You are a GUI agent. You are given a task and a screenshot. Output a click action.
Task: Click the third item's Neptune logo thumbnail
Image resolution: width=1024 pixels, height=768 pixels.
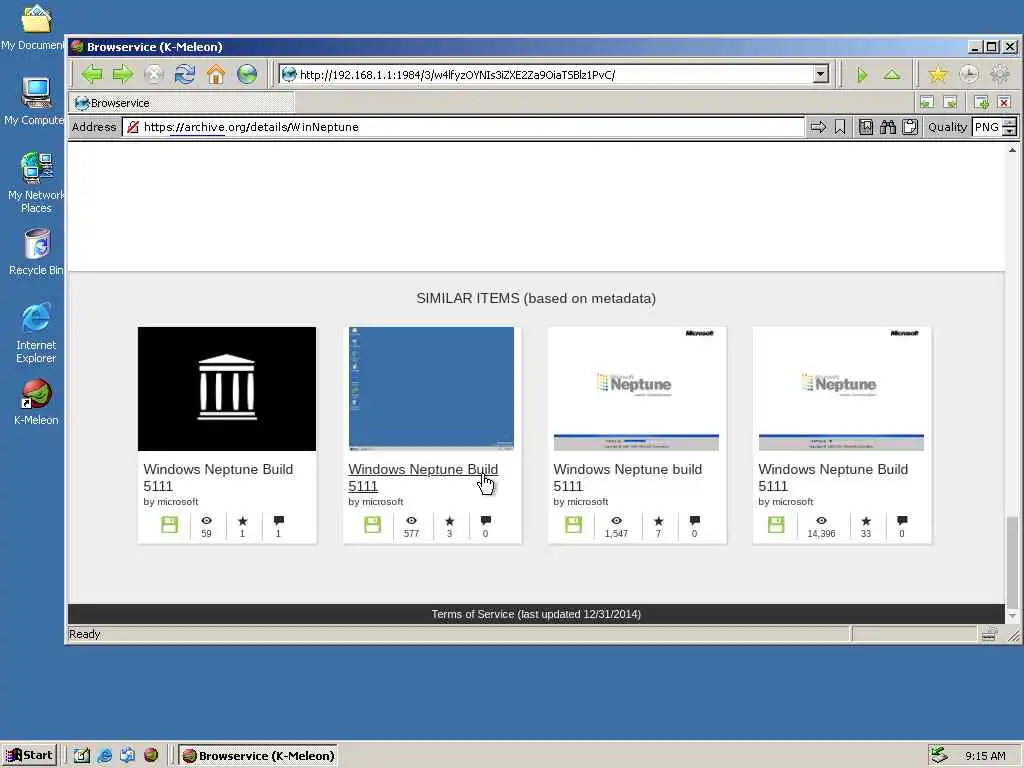click(636, 389)
